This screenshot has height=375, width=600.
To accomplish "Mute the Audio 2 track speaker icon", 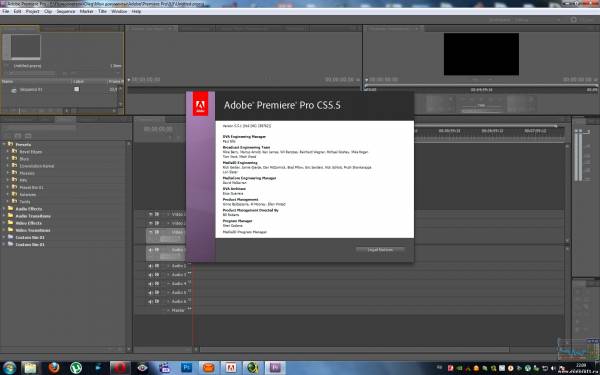I will pyautogui.click(x=150, y=266).
